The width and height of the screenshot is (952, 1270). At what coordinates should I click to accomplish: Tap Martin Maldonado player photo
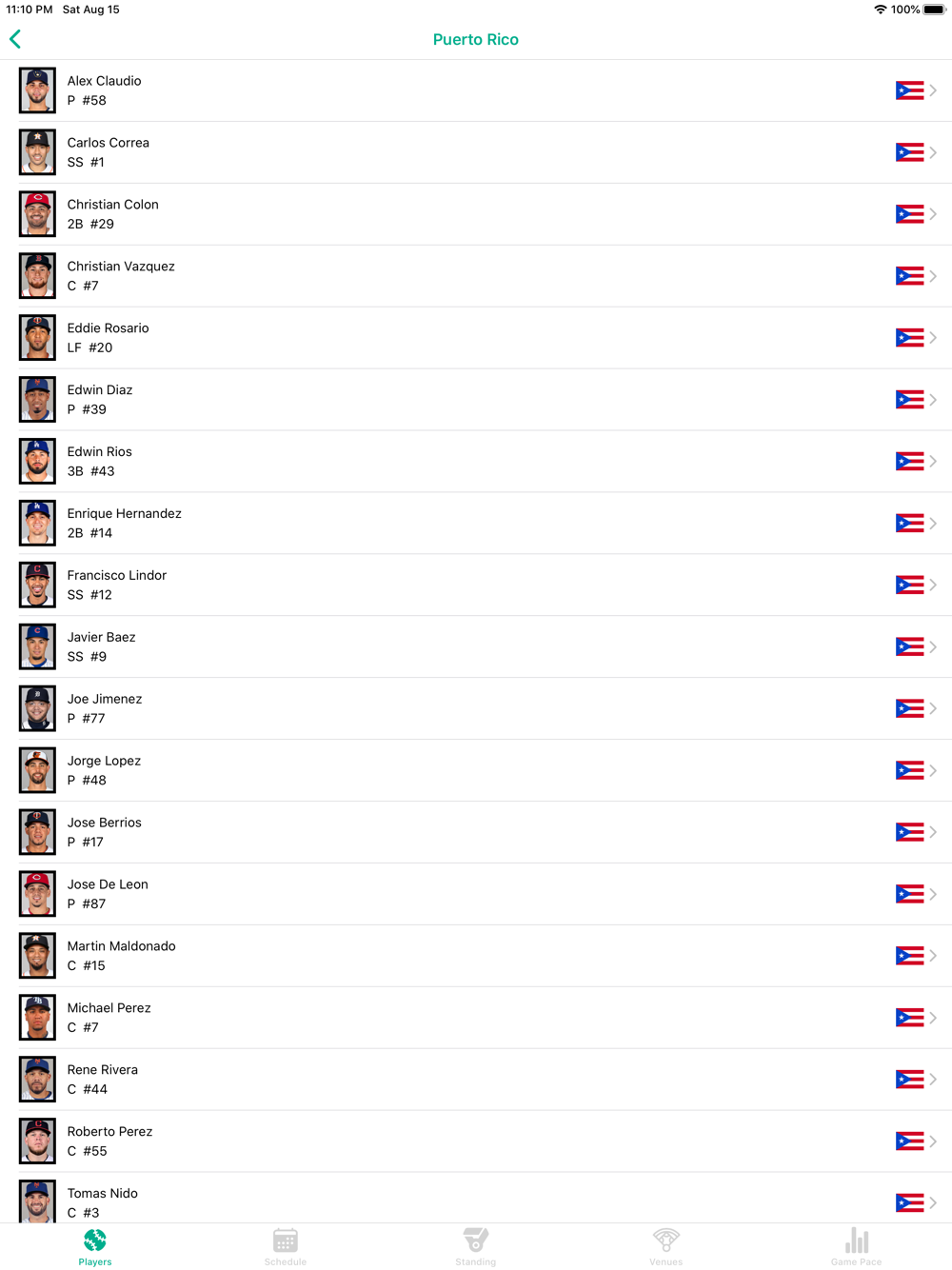(37, 956)
